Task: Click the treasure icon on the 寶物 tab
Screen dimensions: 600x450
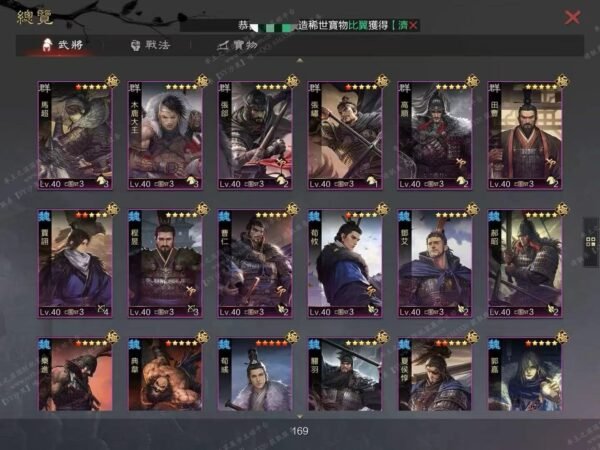Action: tap(223, 46)
